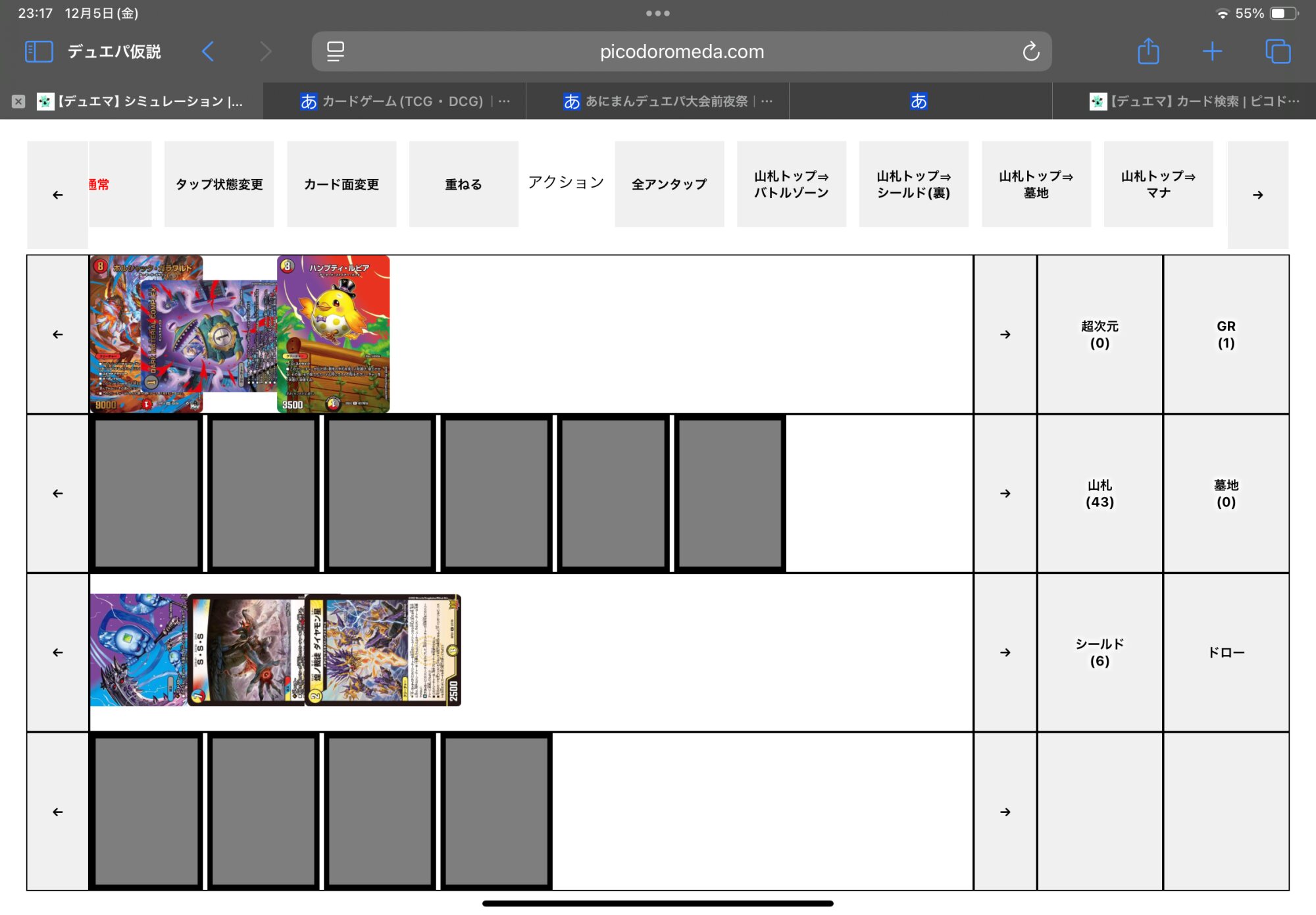Viewport: 1316px width, 915px height.
Task: Tap the picodoromeda.com address field
Action: [x=682, y=51]
